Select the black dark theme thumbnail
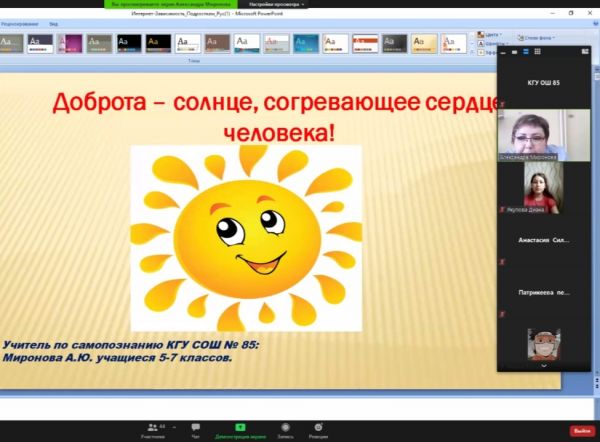This screenshot has height=442, width=600. pyautogui.click(x=130, y=43)
